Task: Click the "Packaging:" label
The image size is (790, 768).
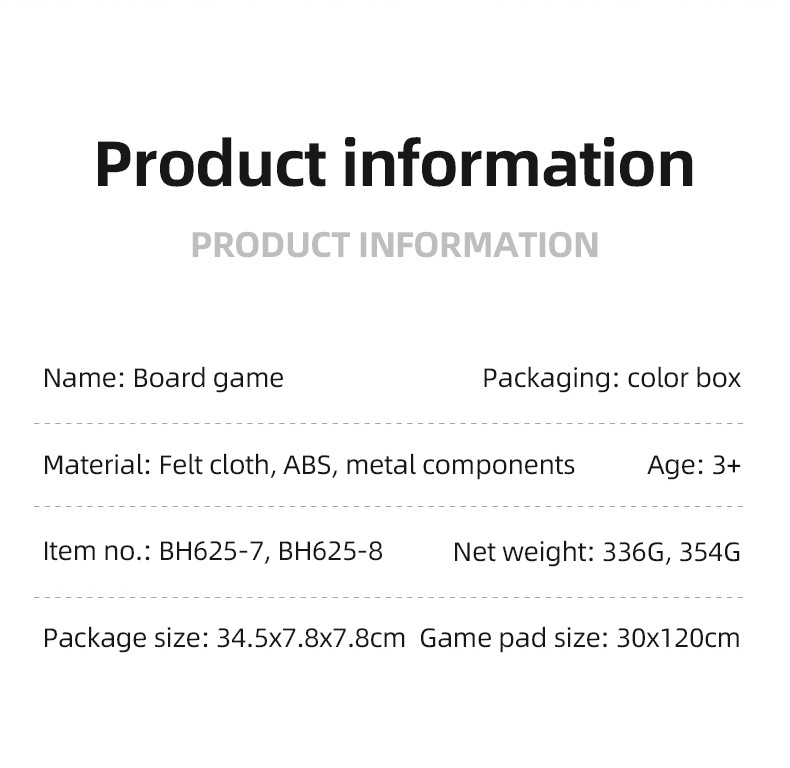Action: point(550,378)
